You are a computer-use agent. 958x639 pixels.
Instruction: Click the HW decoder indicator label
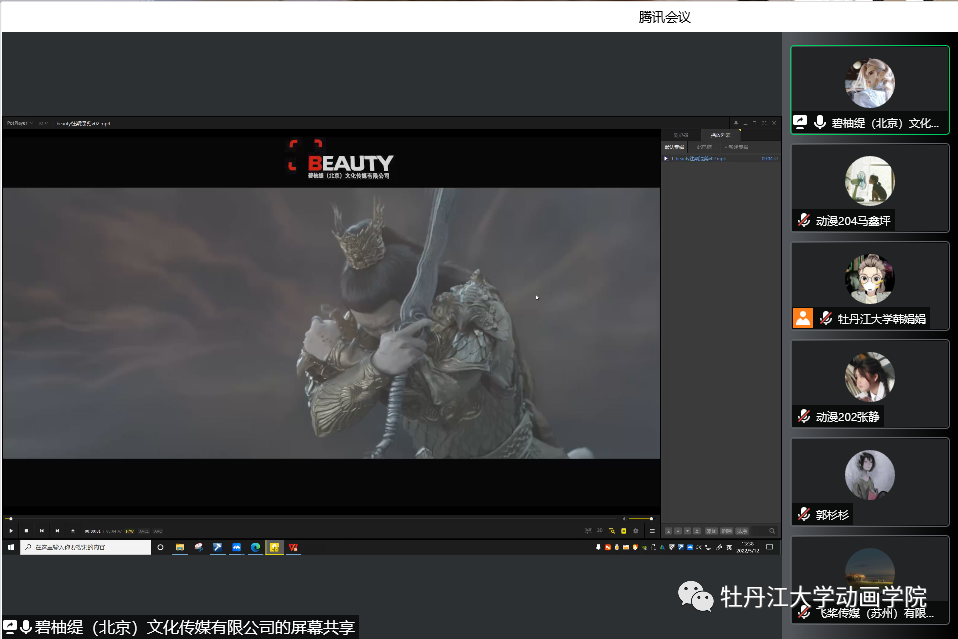pyautogui.click(x=130, y=531)
